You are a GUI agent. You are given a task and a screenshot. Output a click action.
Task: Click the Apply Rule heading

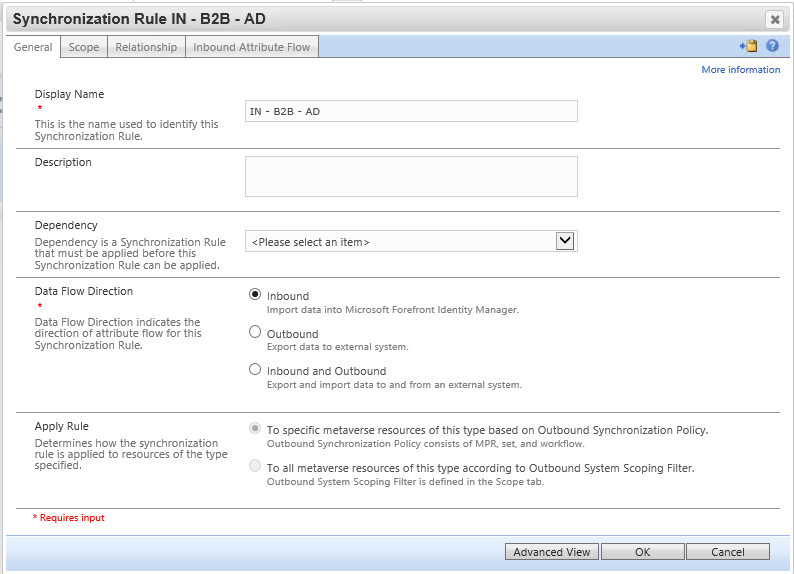[x=61, y=426]
